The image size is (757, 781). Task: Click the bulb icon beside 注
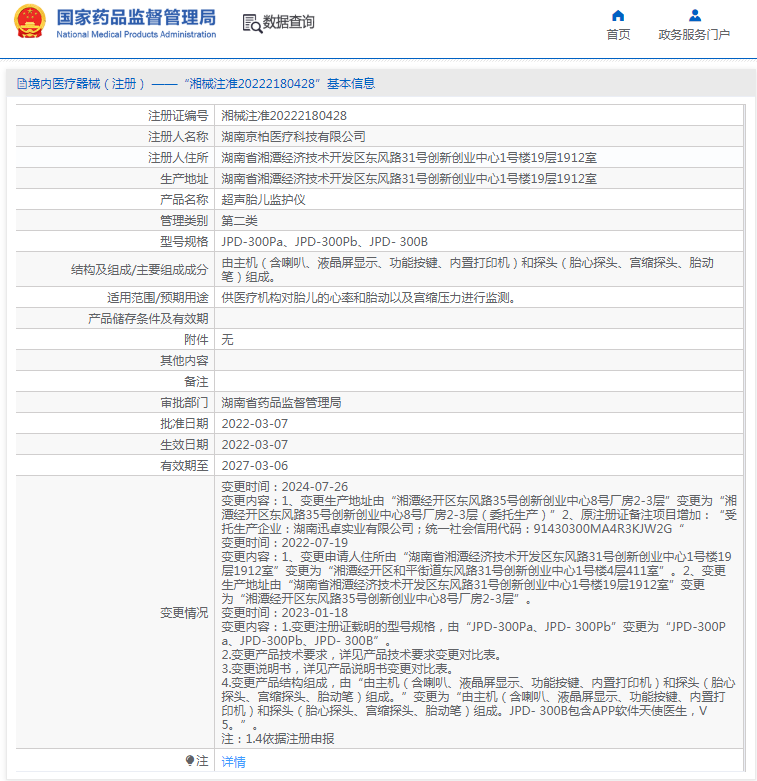point(190,760)
